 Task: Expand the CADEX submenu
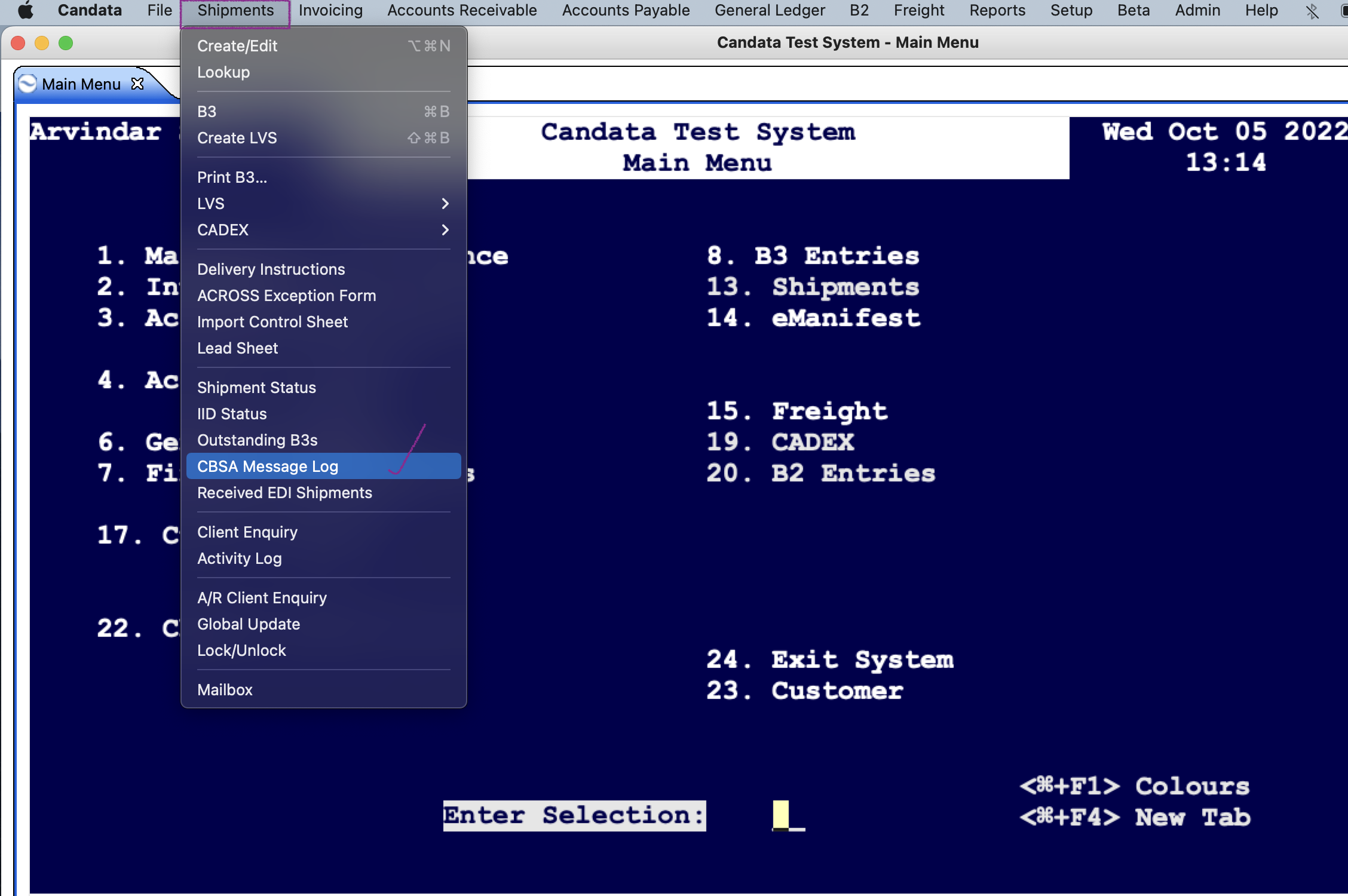[323, 230]
